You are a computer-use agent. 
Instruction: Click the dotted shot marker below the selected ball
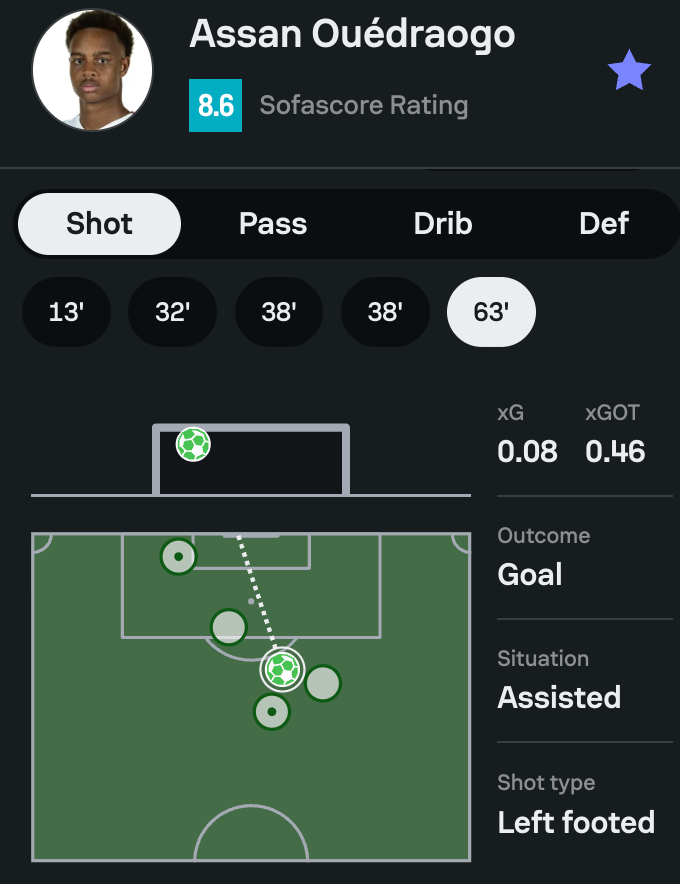(x=271, y=712)
